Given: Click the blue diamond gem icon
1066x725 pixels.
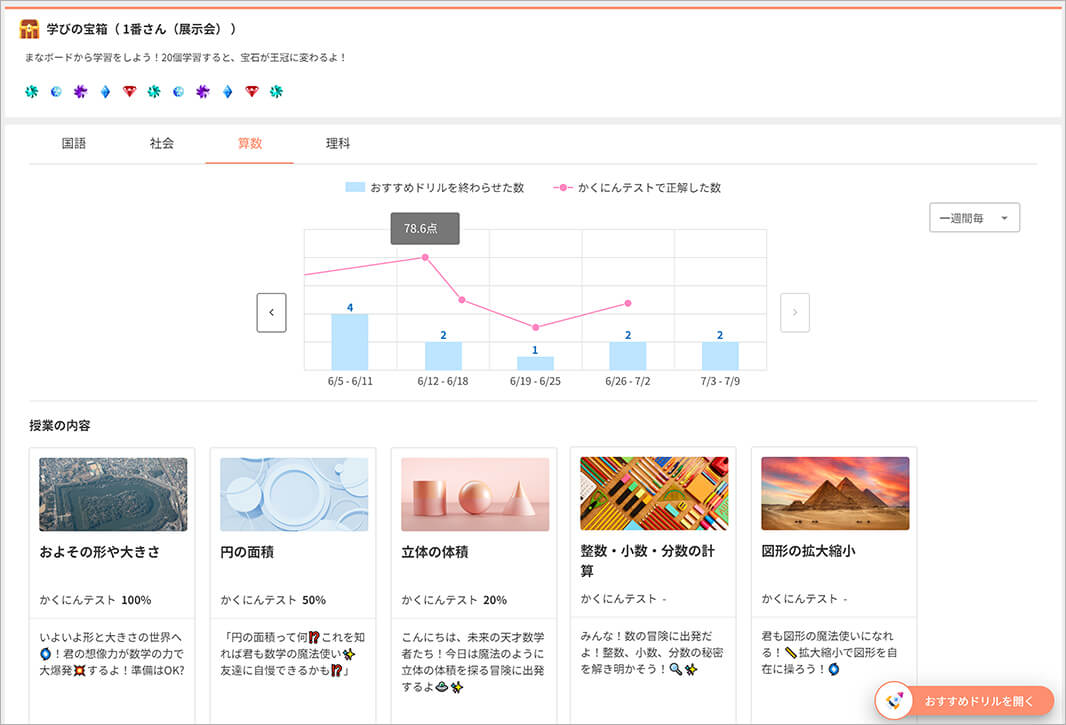Looking at the screenshot, I should (x=104, y=90).
